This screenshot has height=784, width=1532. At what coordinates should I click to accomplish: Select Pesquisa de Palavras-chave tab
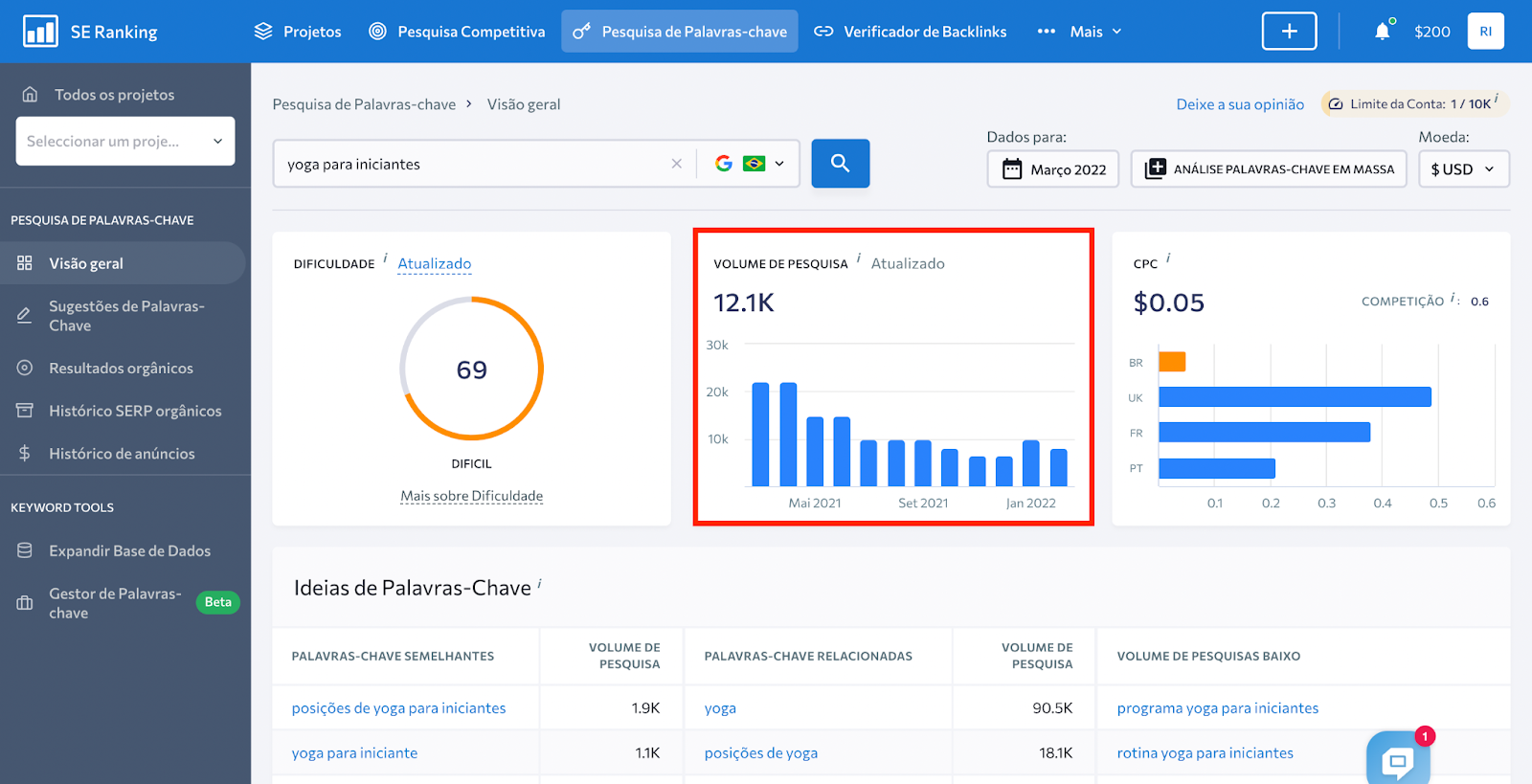tap(680, 32)
